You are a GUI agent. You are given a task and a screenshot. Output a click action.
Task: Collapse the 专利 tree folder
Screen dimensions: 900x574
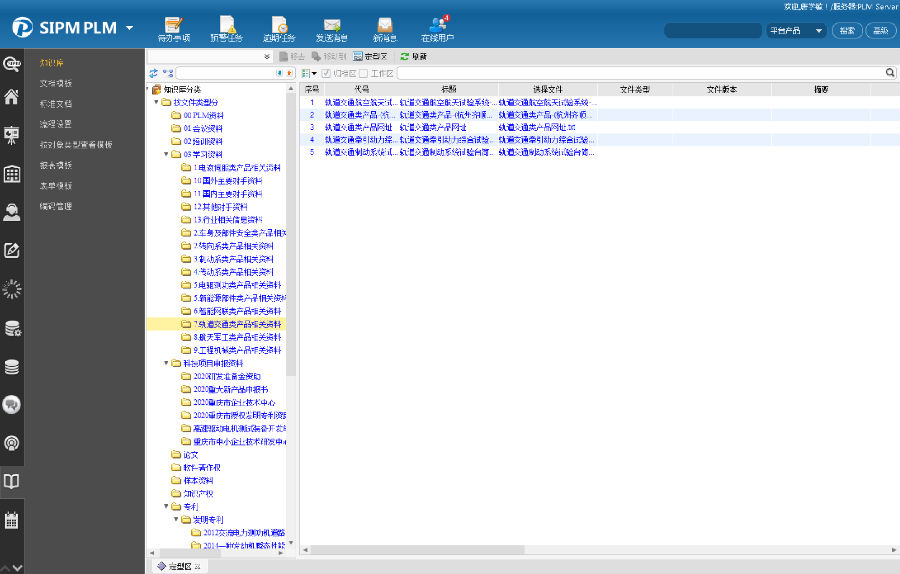165,507
